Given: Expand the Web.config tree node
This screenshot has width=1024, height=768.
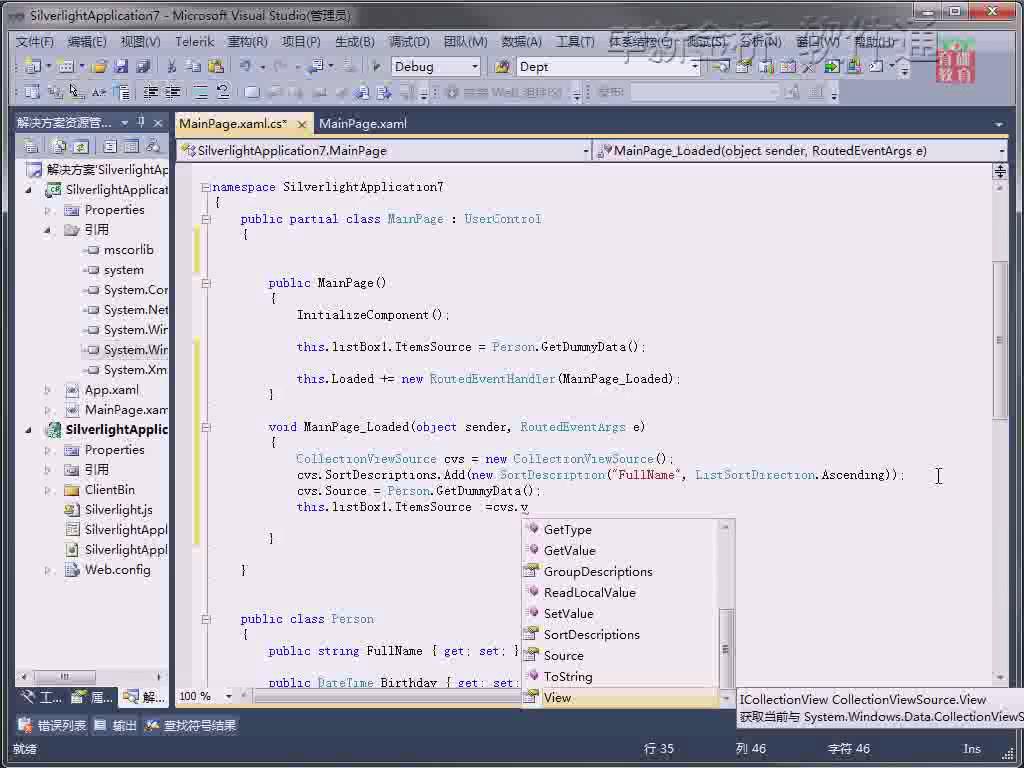Looking at the screenshot, I should [47, 570].
